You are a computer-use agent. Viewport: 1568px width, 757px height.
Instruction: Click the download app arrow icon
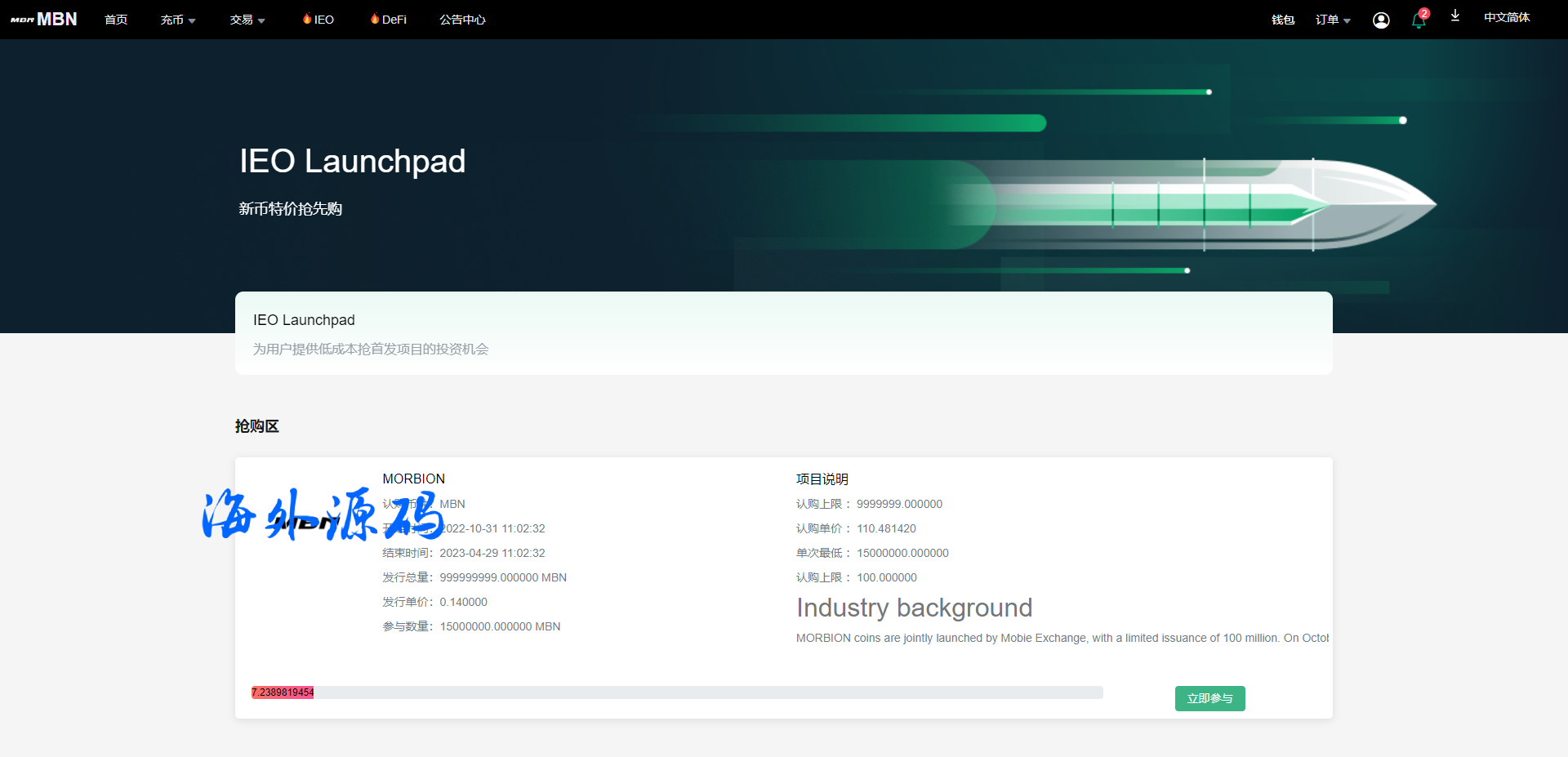(1455, 16)
